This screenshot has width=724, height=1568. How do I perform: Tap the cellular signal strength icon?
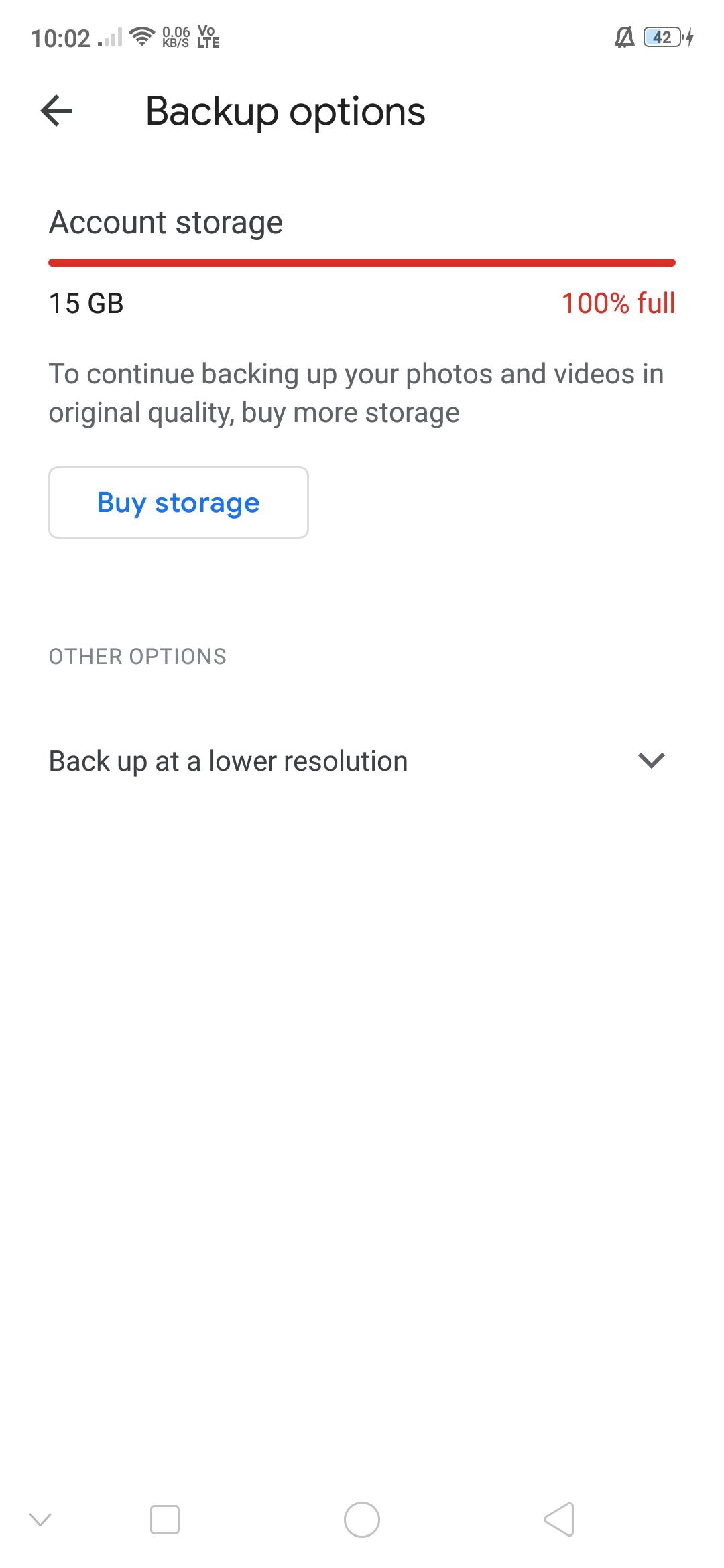click(111, 38)
